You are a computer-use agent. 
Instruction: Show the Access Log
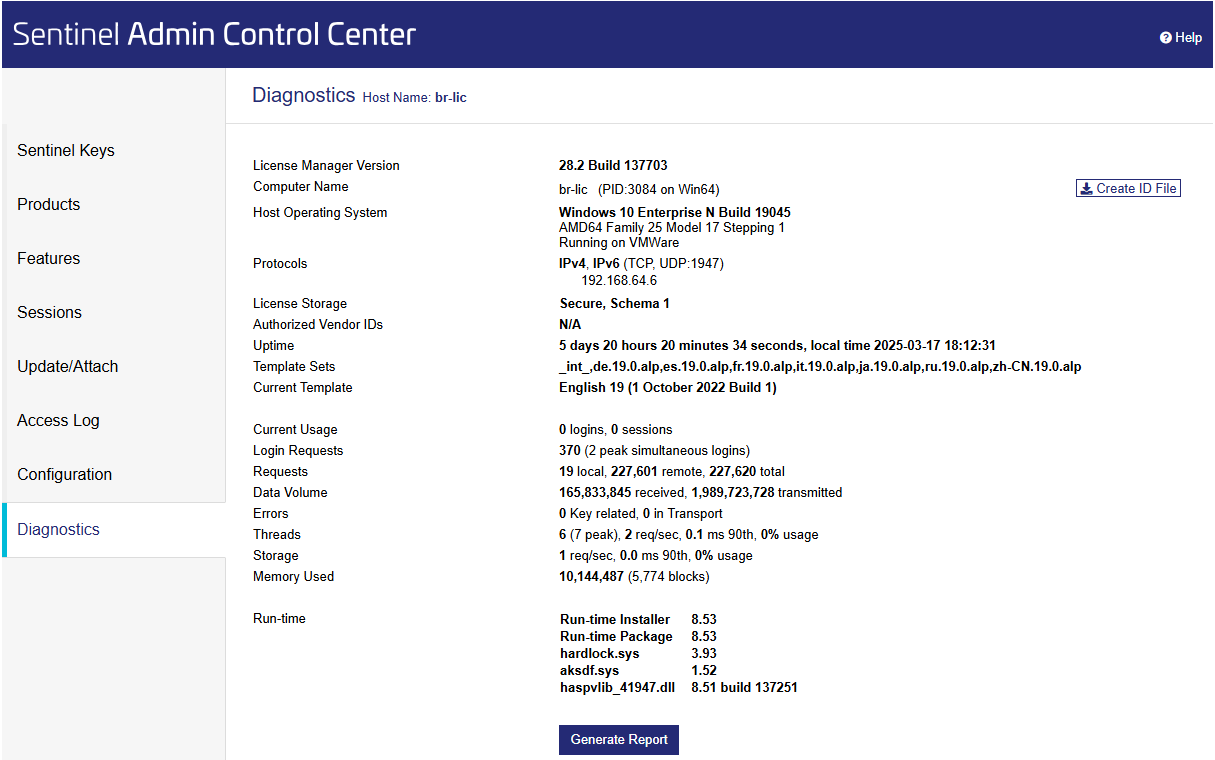click(58, 420)
